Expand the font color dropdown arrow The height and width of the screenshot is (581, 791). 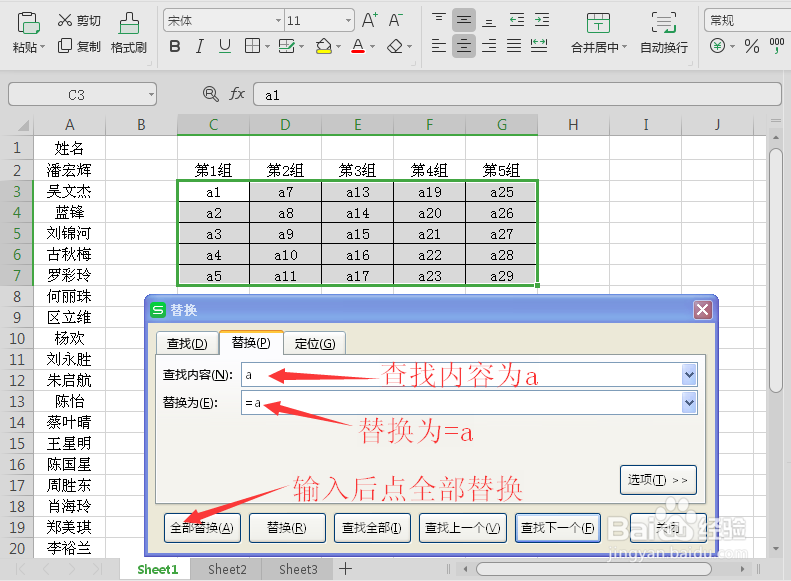[x=372, y=47]
